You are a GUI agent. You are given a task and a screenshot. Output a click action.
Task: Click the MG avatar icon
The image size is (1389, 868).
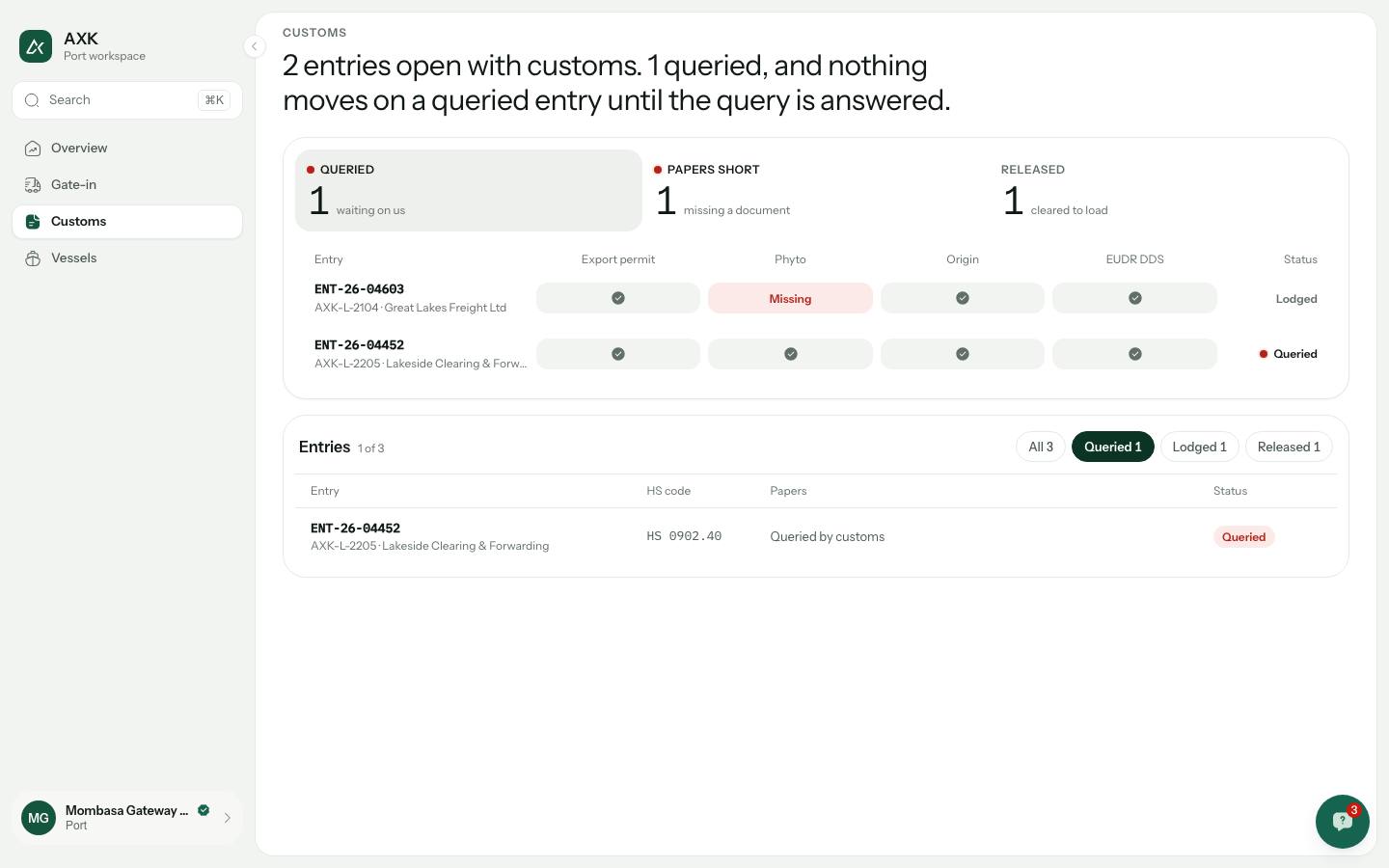click(39, 818)
